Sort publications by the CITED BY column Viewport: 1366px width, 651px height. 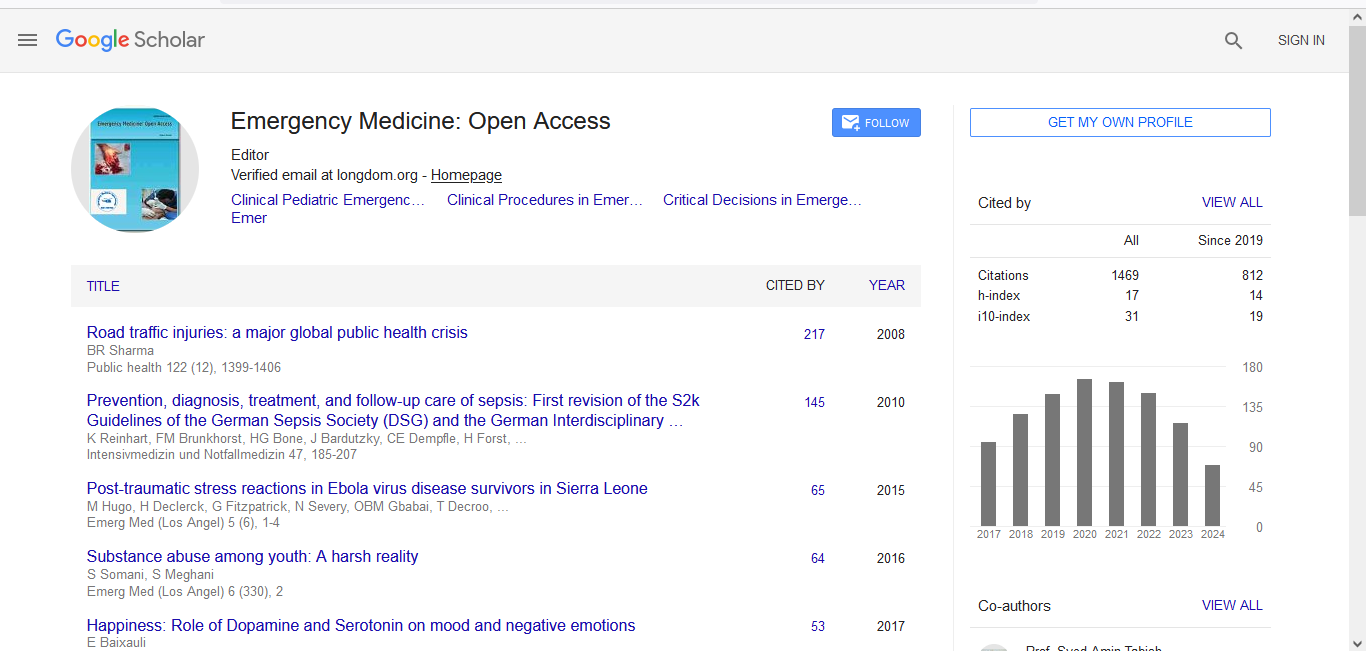pos(795,286)
